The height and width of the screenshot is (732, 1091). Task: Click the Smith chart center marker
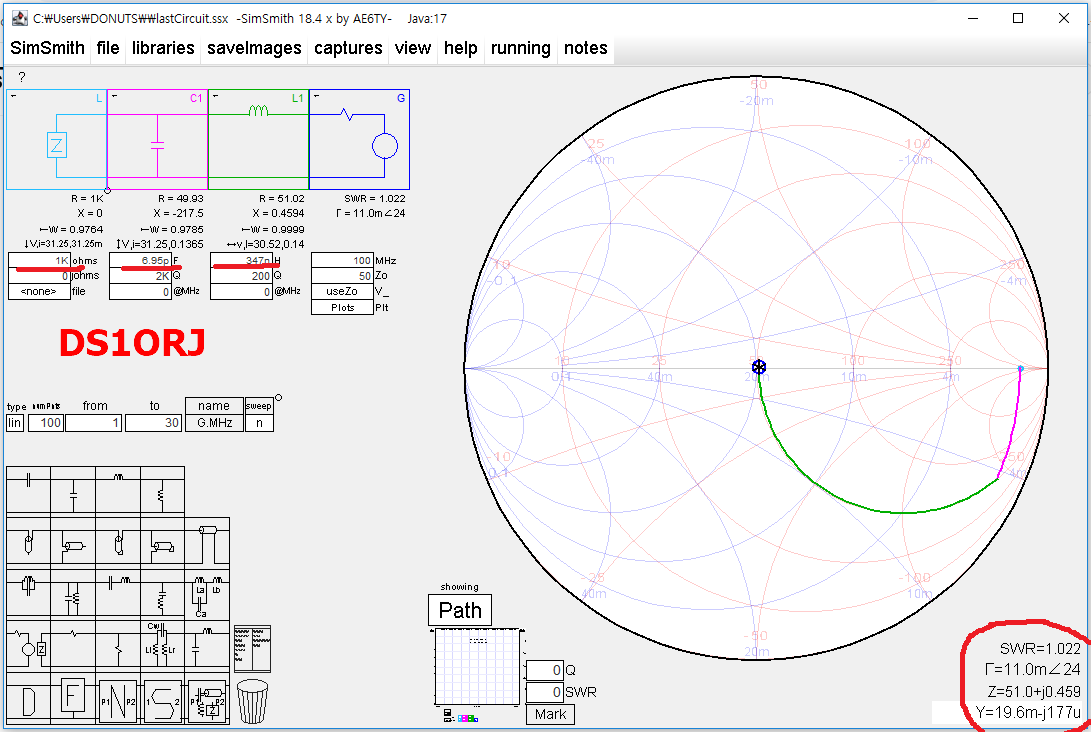[758, 367]
